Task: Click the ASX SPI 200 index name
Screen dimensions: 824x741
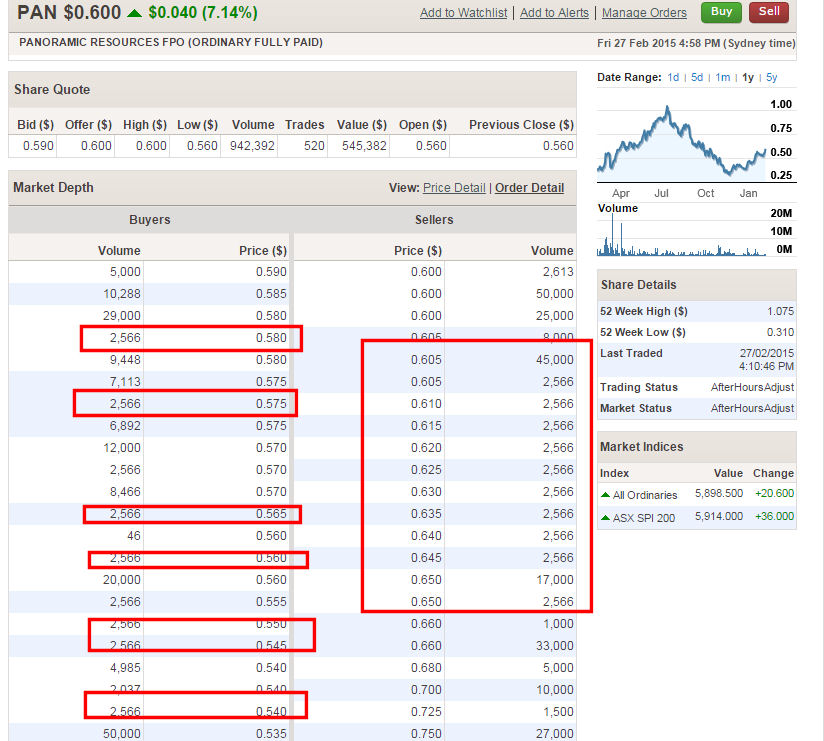Action: 644,518
